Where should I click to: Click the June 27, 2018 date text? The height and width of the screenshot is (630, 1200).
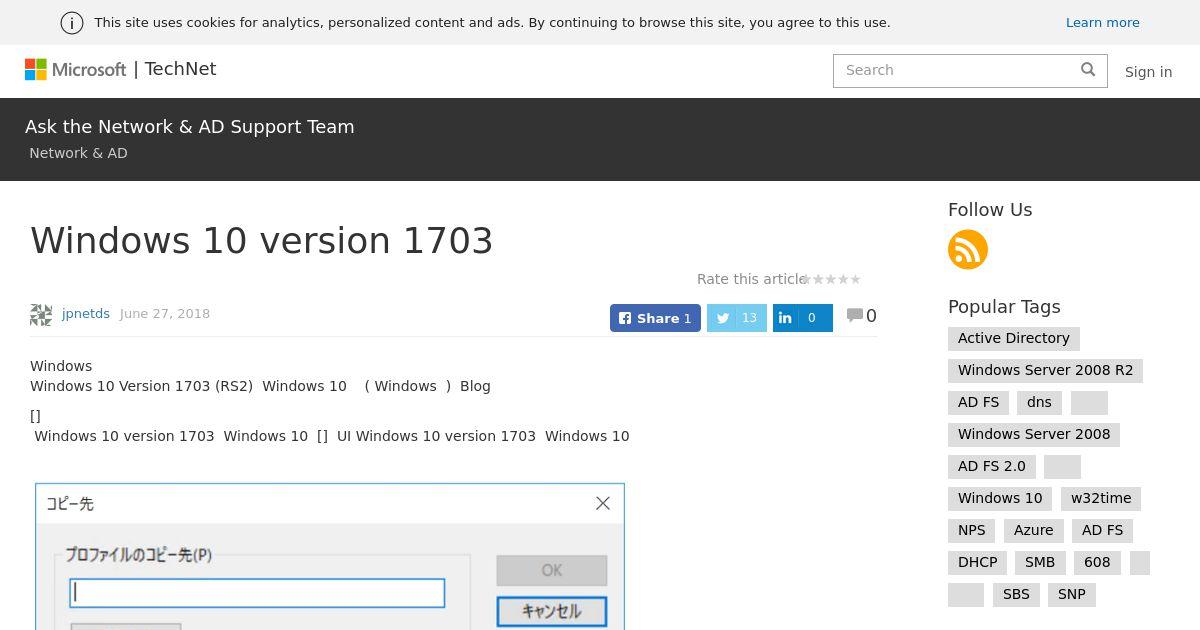[165, 313]
